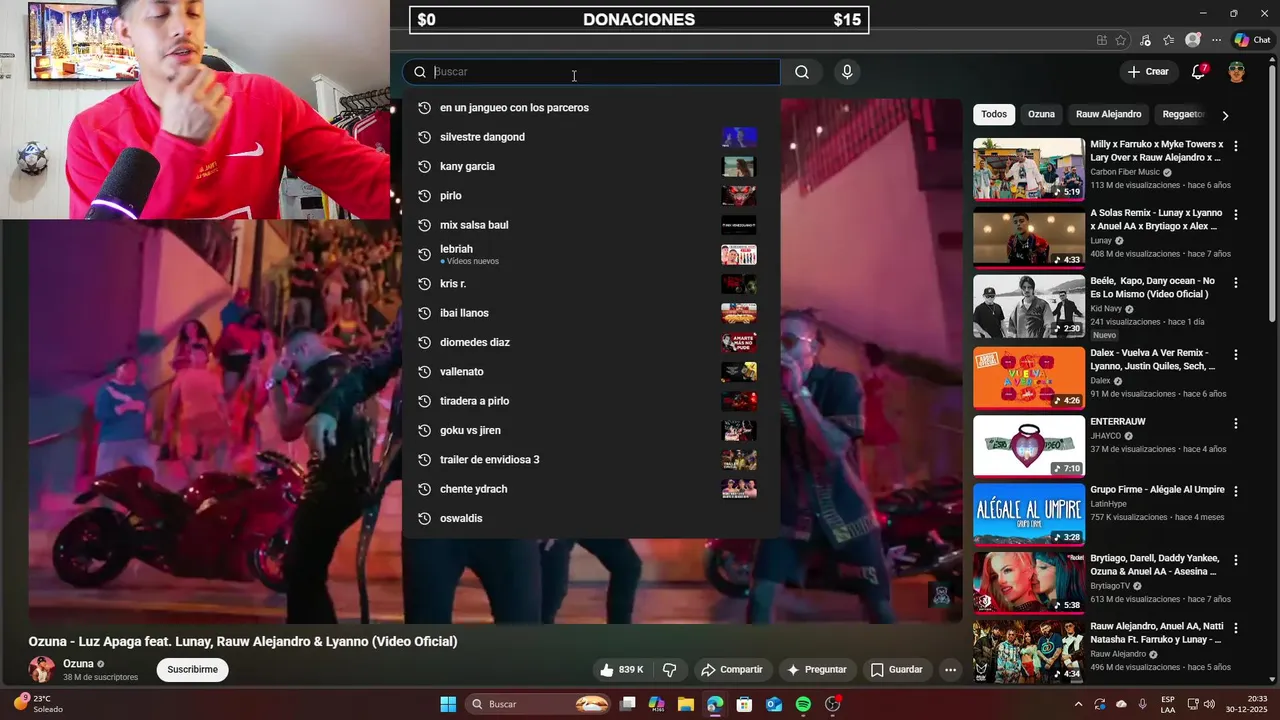Open the YouTube account avatar menu
Image resolution: width=1280 pixels, height=720 pixels.
tap(1237, 72)
